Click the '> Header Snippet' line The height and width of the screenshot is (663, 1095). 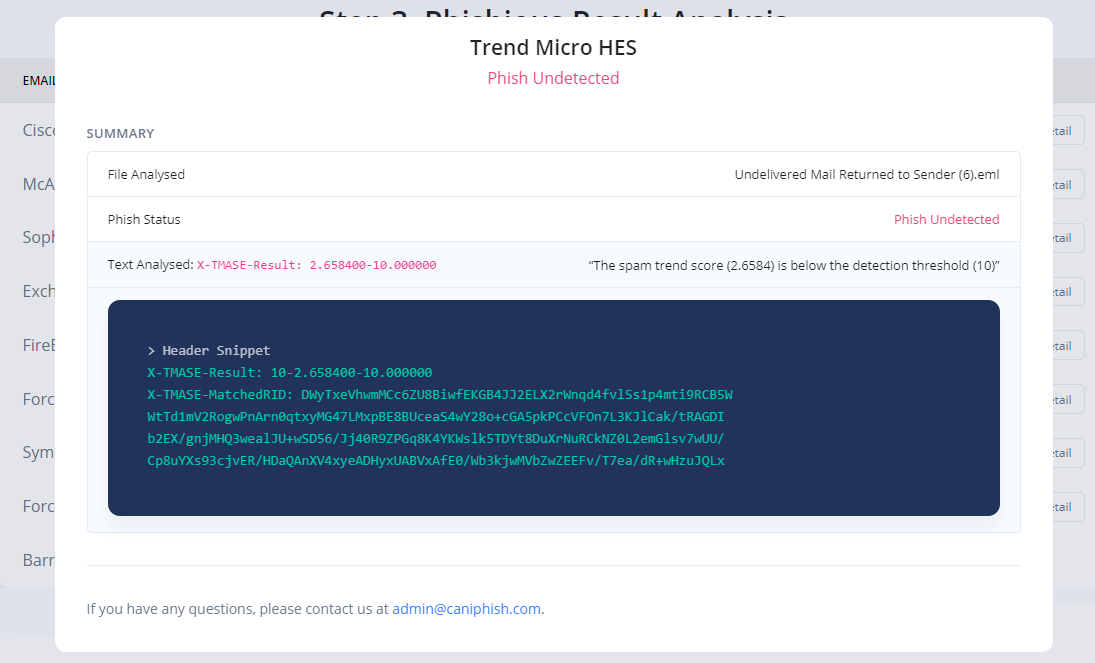209,351
